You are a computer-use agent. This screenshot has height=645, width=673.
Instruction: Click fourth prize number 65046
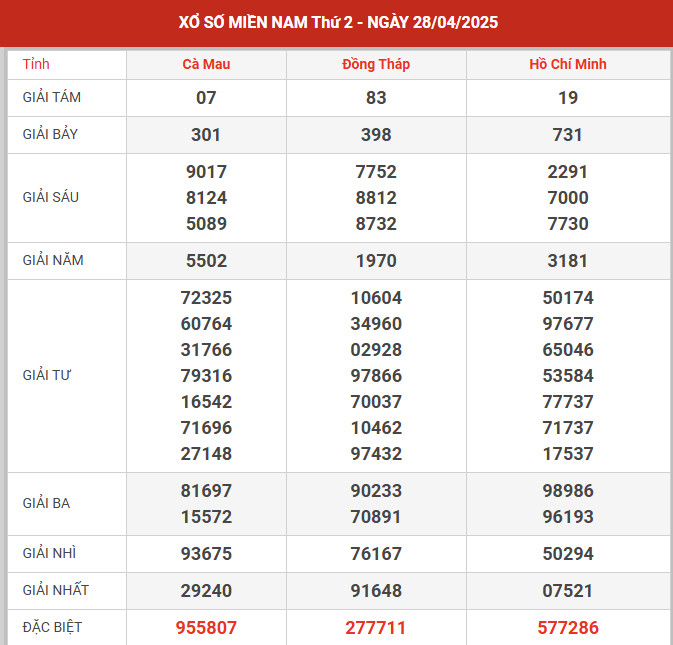pyautogui.click(x=568, y=350)
